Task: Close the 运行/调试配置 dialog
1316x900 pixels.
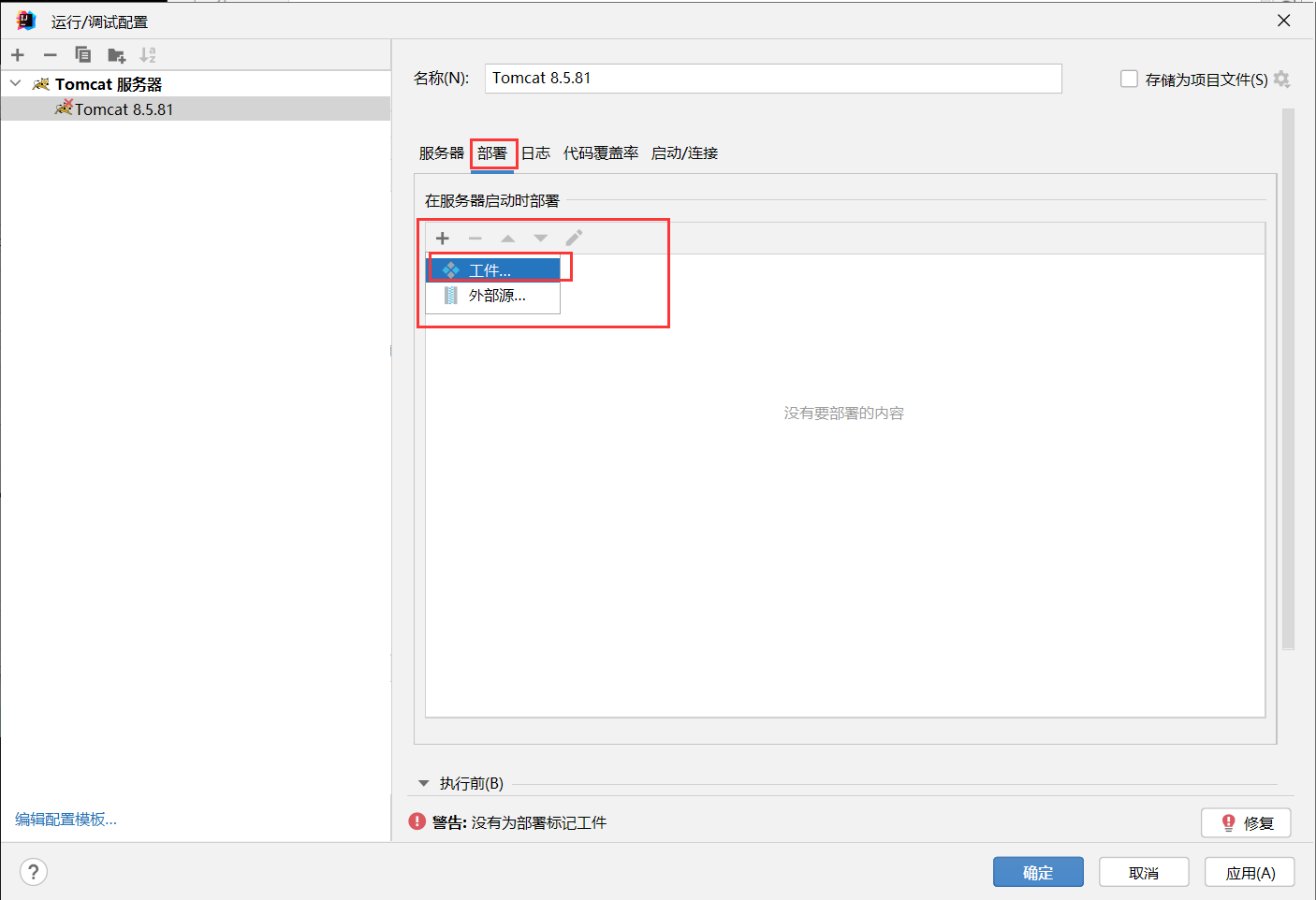Action: coord(1284,21)
